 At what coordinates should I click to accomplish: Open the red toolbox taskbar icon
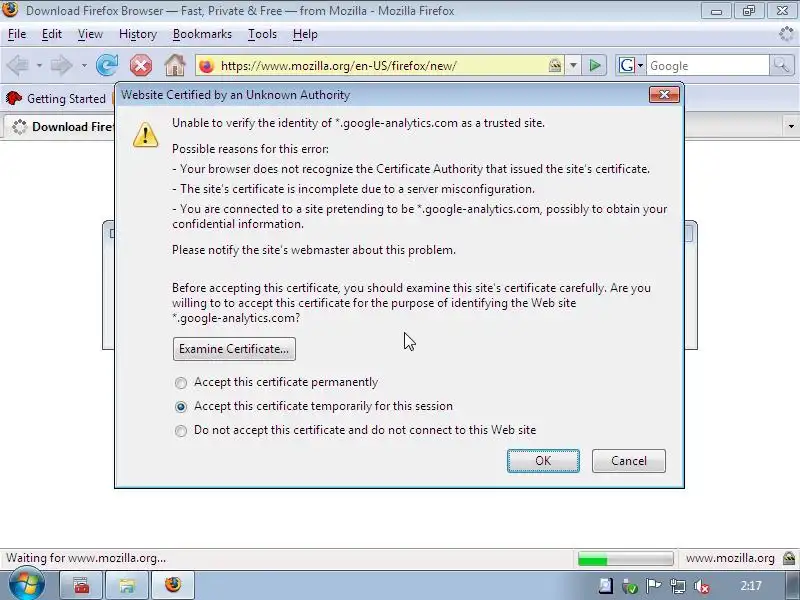click(x=82, y=585)
